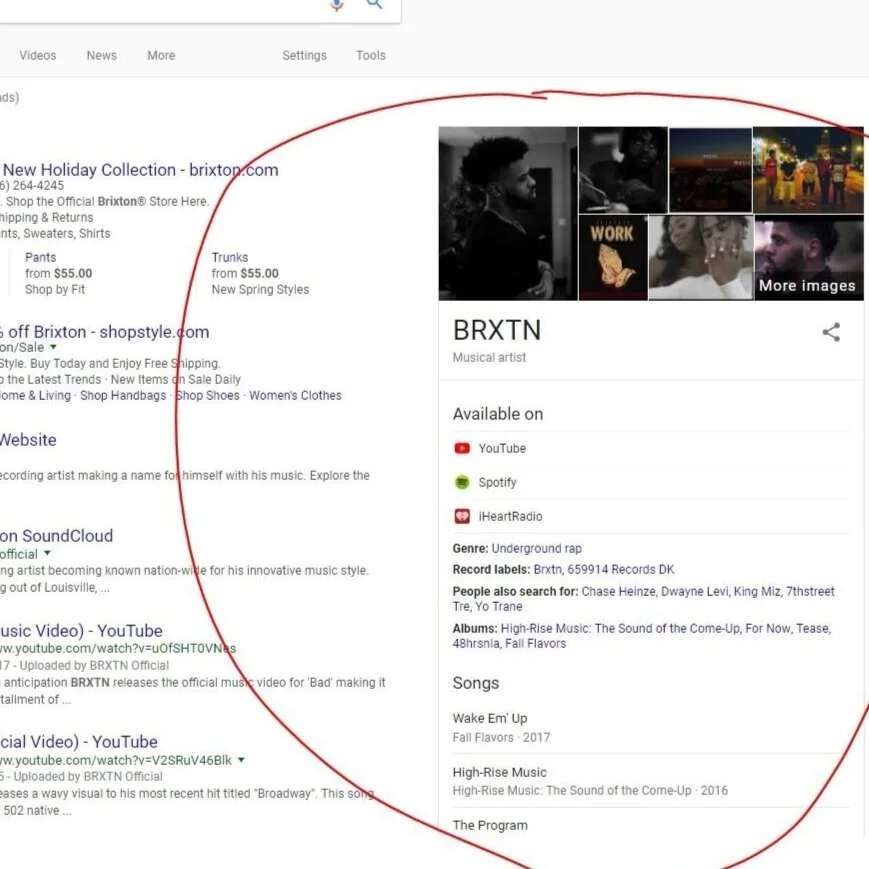Open the Videos search tab

38,55
